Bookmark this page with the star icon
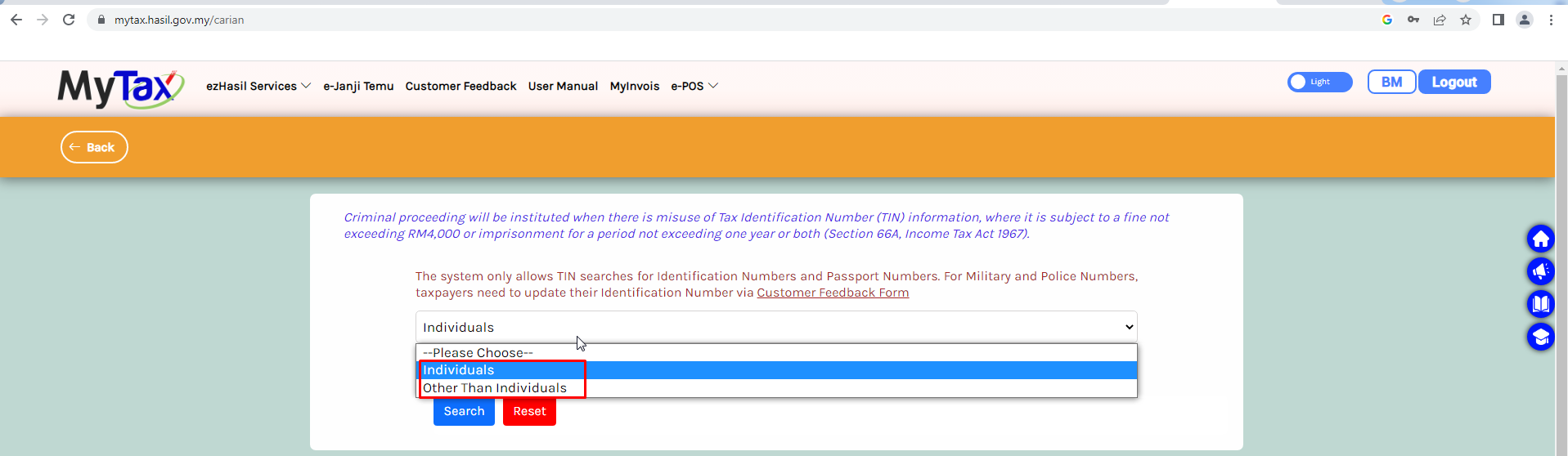The width and height of the screenshot is (1568, 456). click(x=1466, y=20)
